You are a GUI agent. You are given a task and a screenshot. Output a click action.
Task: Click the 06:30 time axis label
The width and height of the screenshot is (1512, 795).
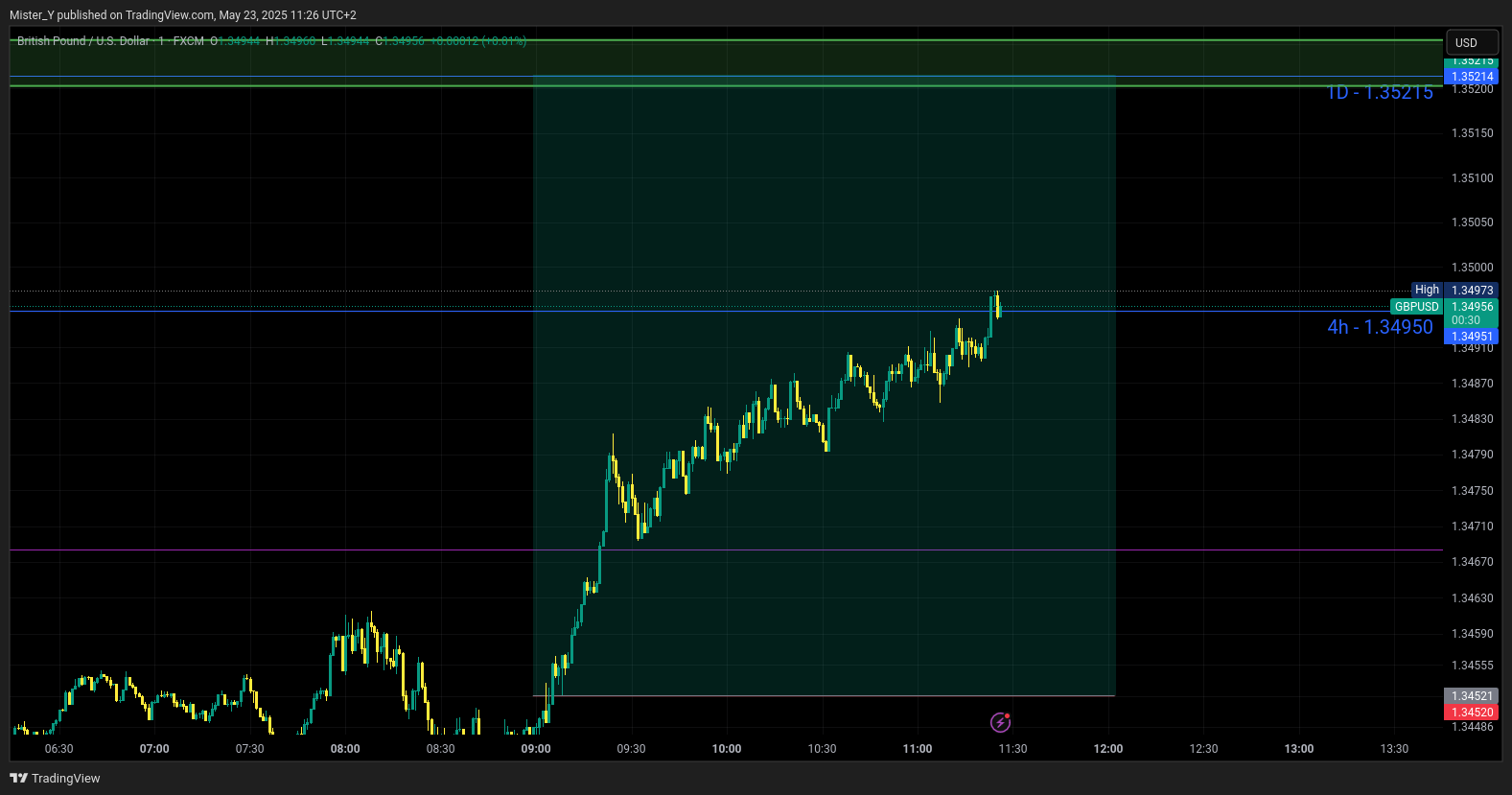pyautogui.click(x=59, y=749)
